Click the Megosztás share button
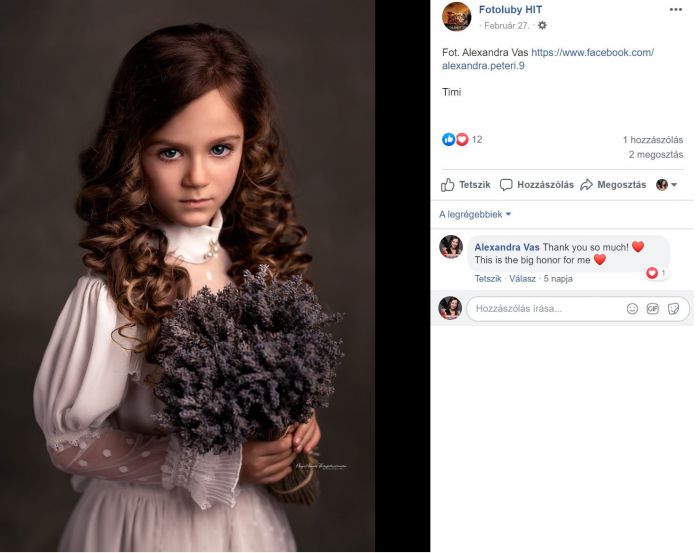 613,185
